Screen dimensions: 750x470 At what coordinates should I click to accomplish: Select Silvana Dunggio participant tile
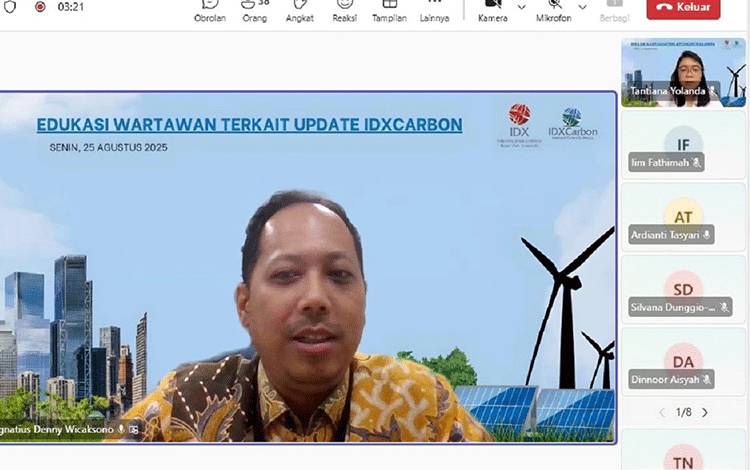tap(683, 290)
